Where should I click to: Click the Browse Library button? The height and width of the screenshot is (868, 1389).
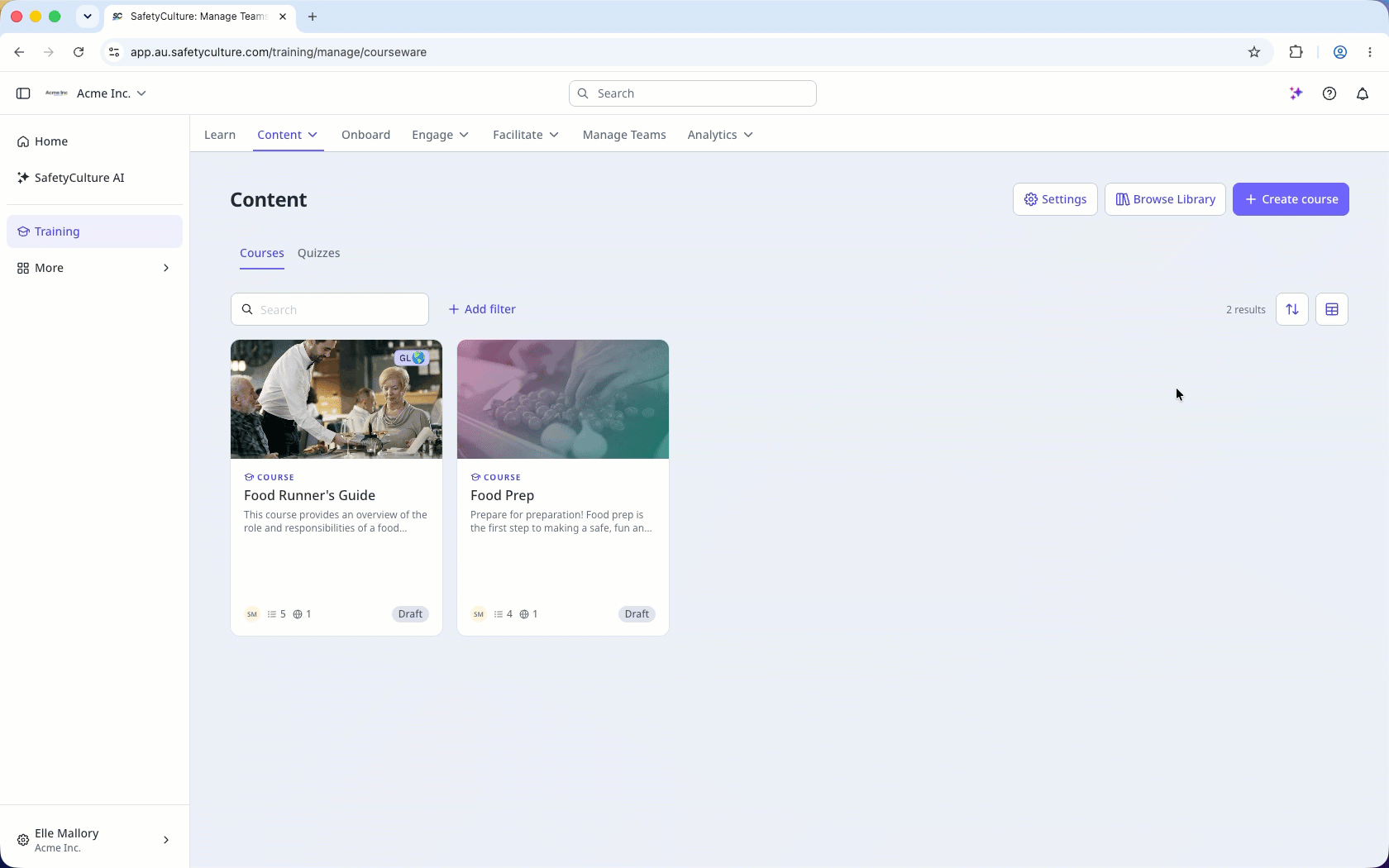point(1165,199)
